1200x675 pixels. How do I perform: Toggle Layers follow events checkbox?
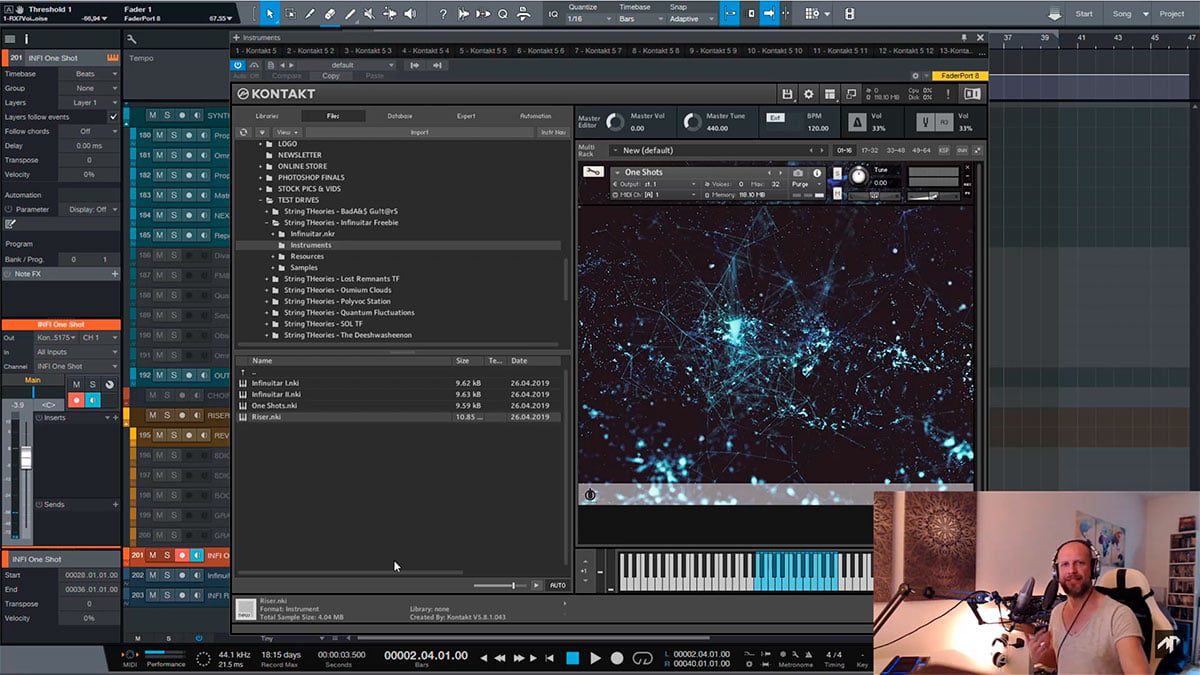coord(113,117)
